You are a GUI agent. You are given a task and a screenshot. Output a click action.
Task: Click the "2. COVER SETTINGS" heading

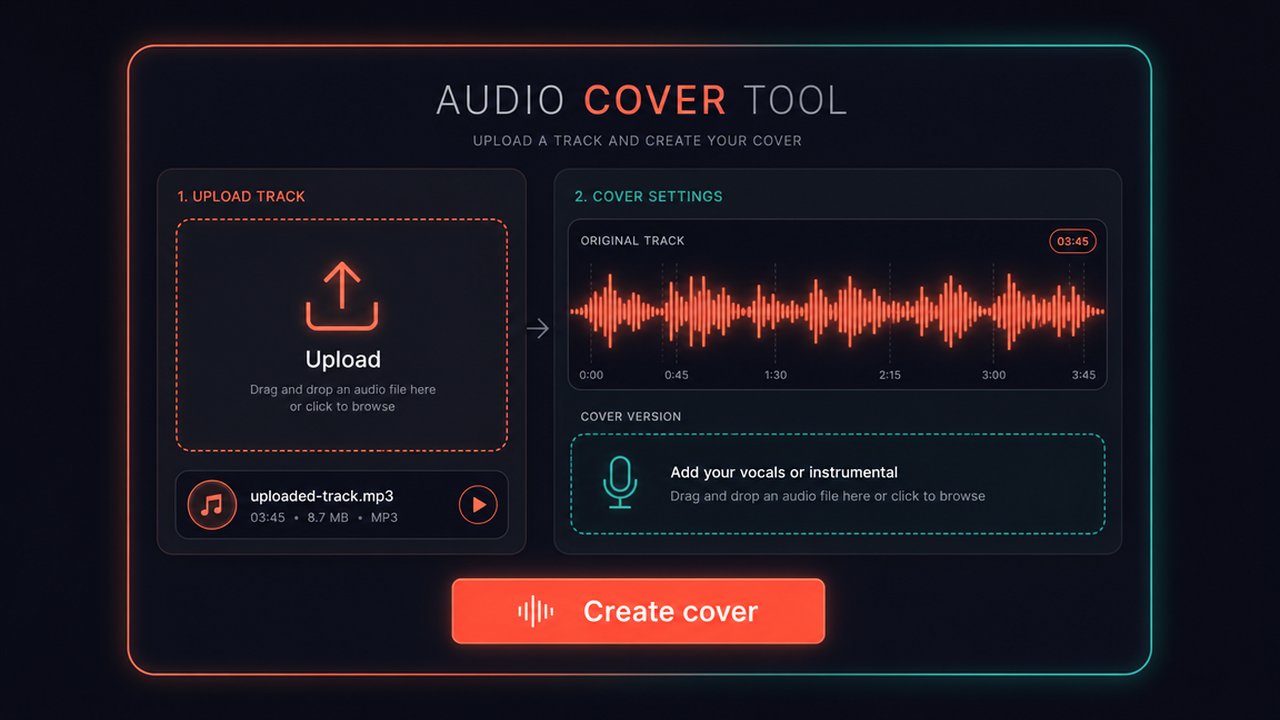[648, 196]
